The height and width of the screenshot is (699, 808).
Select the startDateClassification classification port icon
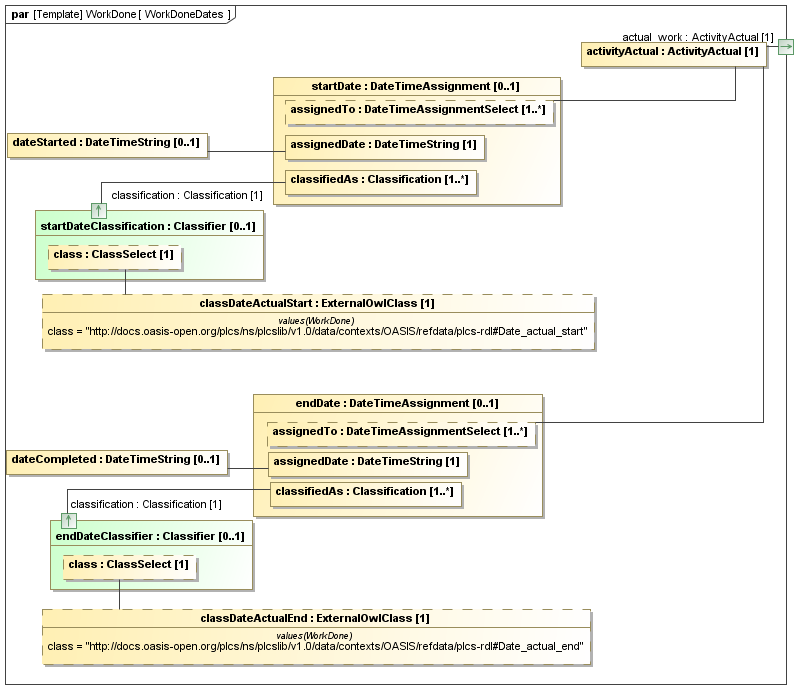pyautogui.click(x=98, y=210)
